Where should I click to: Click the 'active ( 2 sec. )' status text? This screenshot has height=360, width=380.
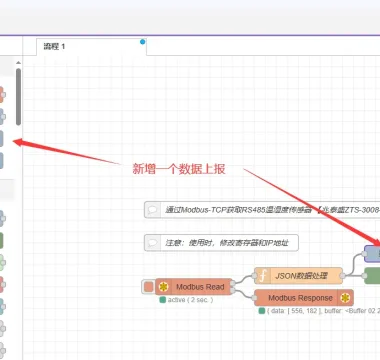click(190, 300)
